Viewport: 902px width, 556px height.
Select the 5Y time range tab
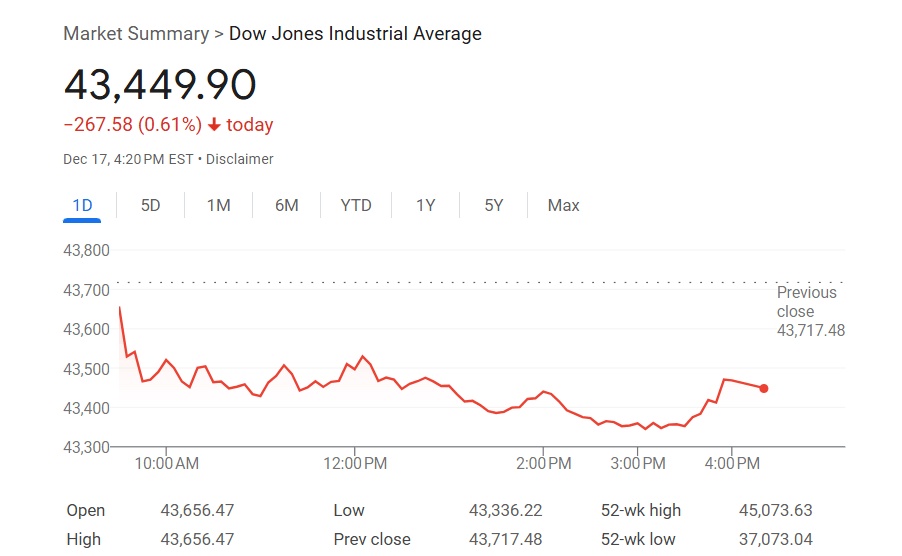click(x=494, y=205)
